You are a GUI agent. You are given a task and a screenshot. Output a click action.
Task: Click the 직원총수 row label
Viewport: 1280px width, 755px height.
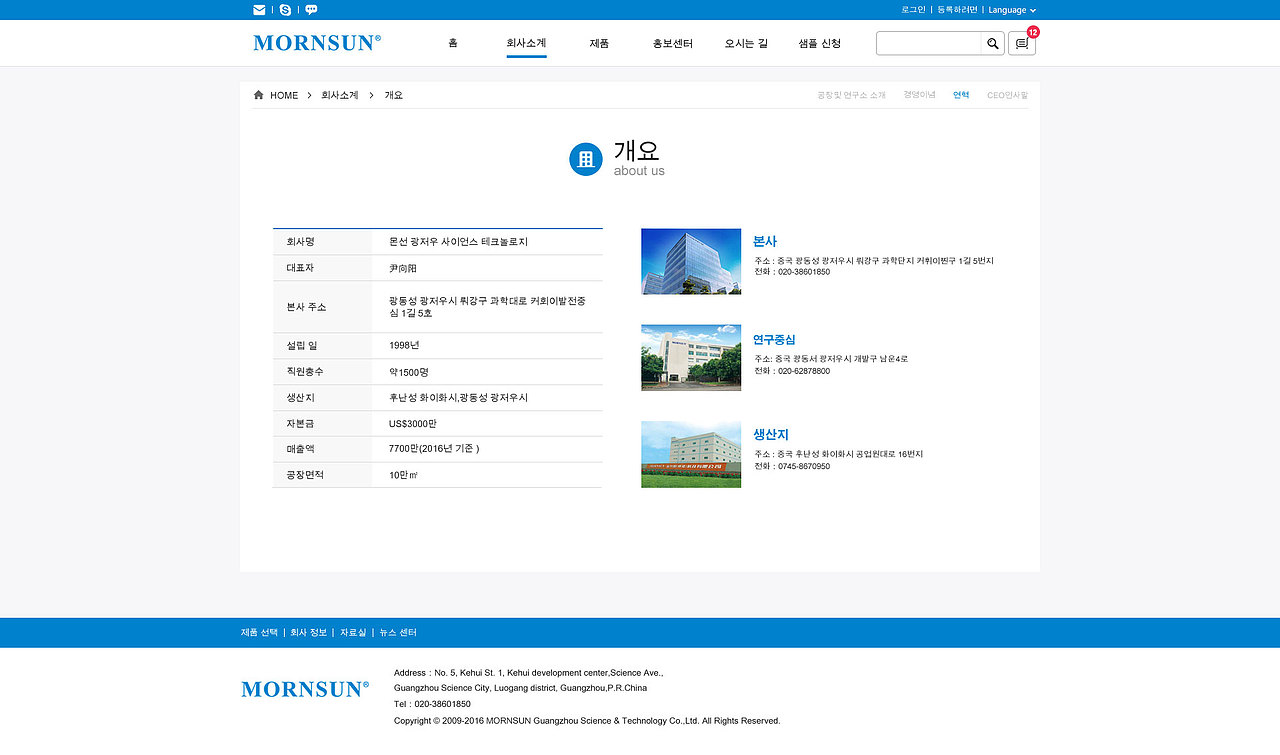click(x=305, y=372)
